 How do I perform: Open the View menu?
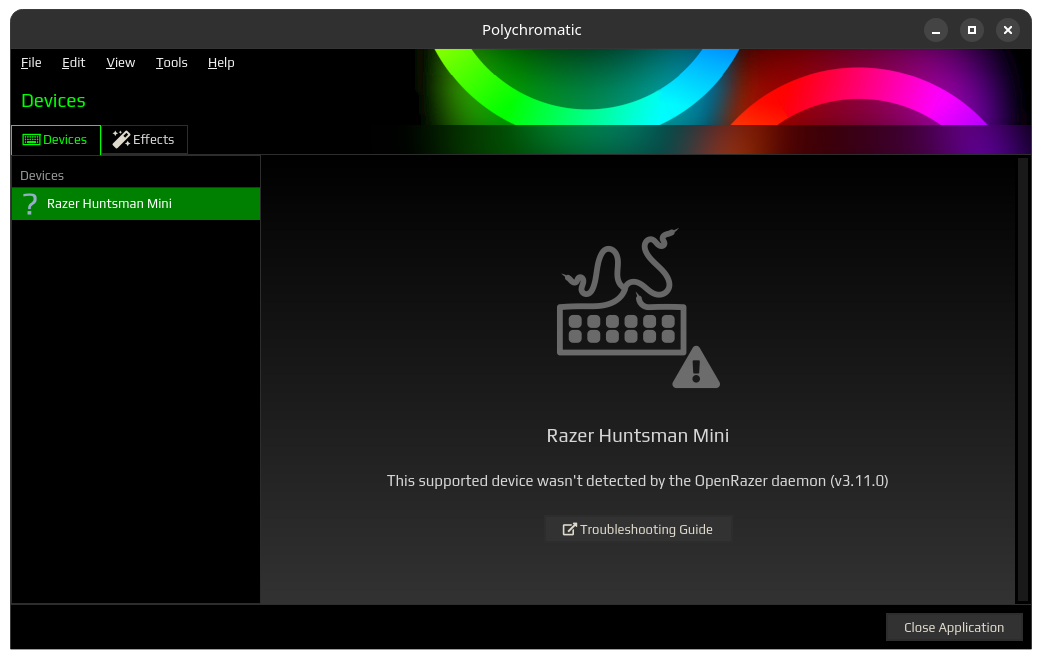(120, 62)
